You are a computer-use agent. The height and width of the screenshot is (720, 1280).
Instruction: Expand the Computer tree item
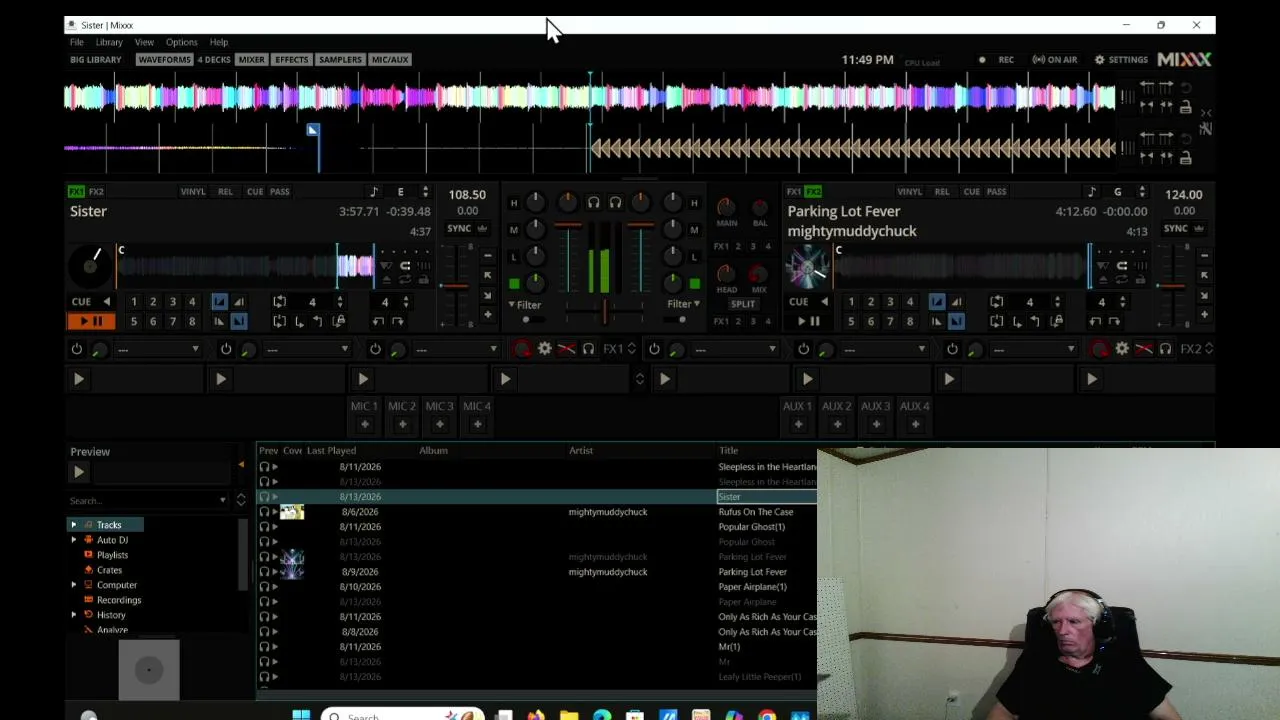click(x=73, y=585)
